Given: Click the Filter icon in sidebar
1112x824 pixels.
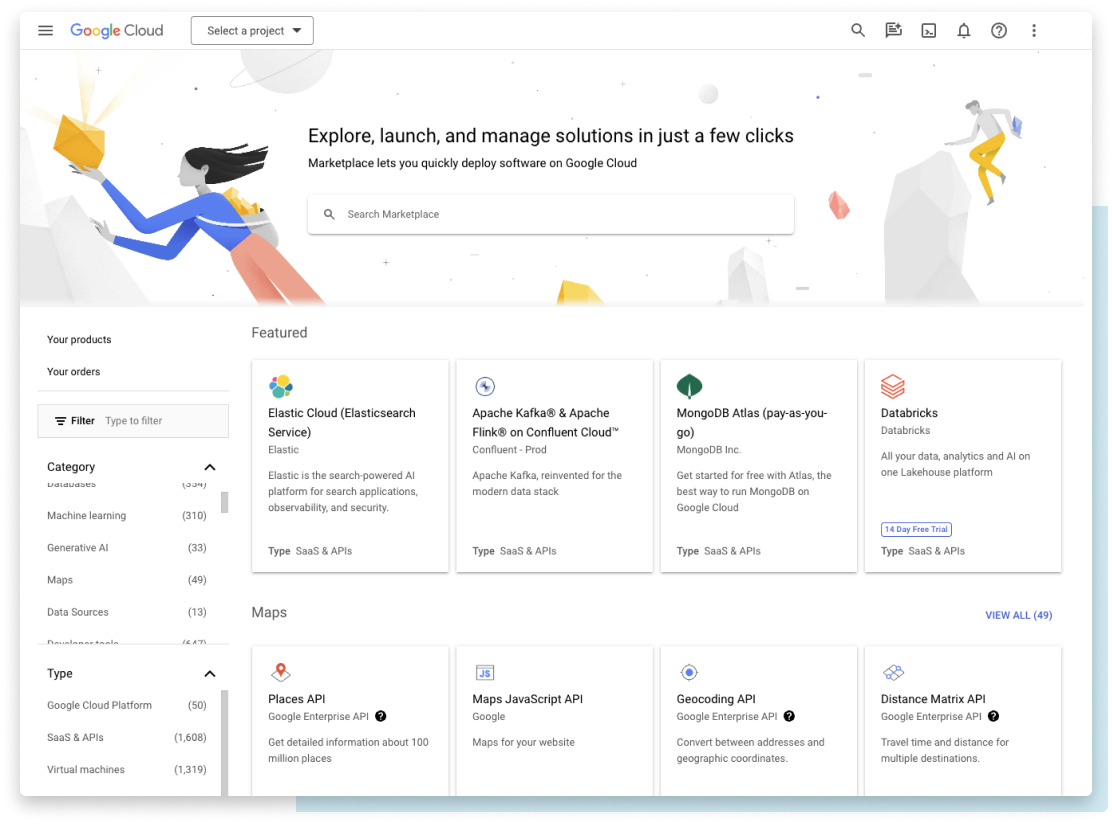Looking at the screenshot, I should (x=61, y=421).
